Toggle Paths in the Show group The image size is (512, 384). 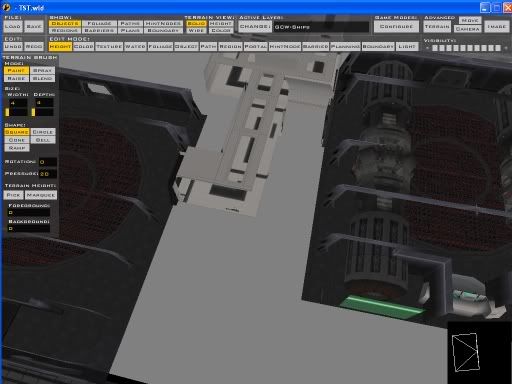tap(130, 24)
